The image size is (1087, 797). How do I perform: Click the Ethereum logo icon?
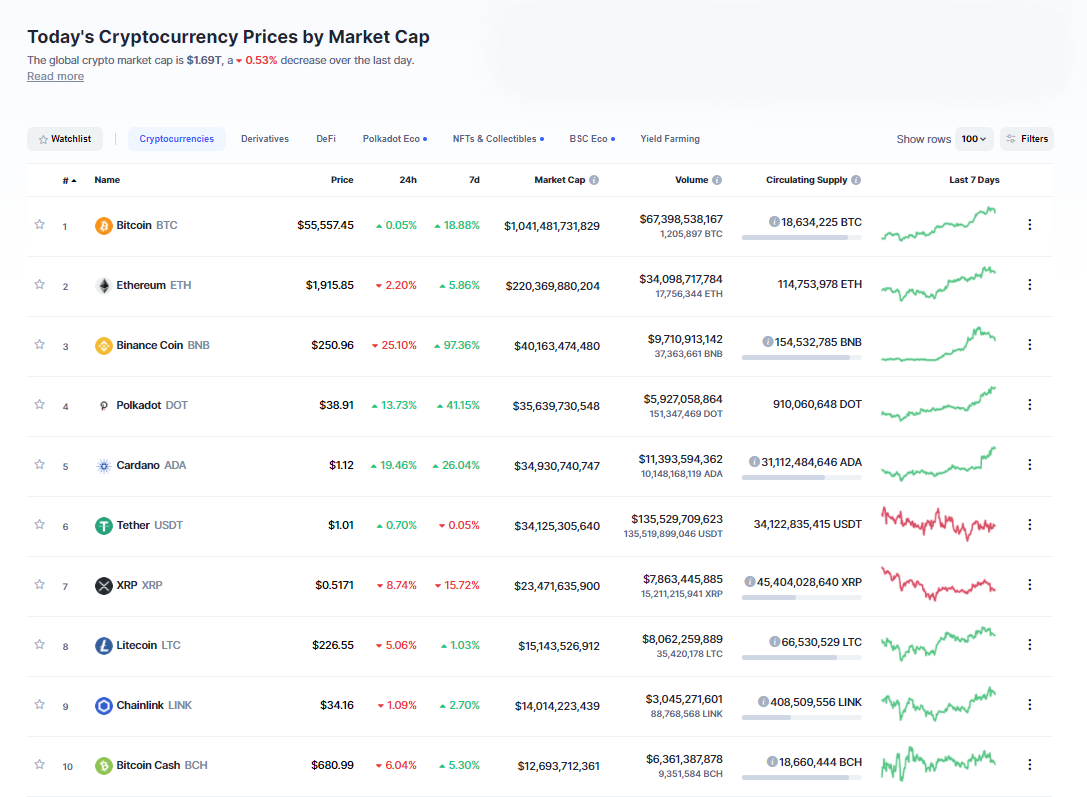pyautogui.click(x=103, y=286)
